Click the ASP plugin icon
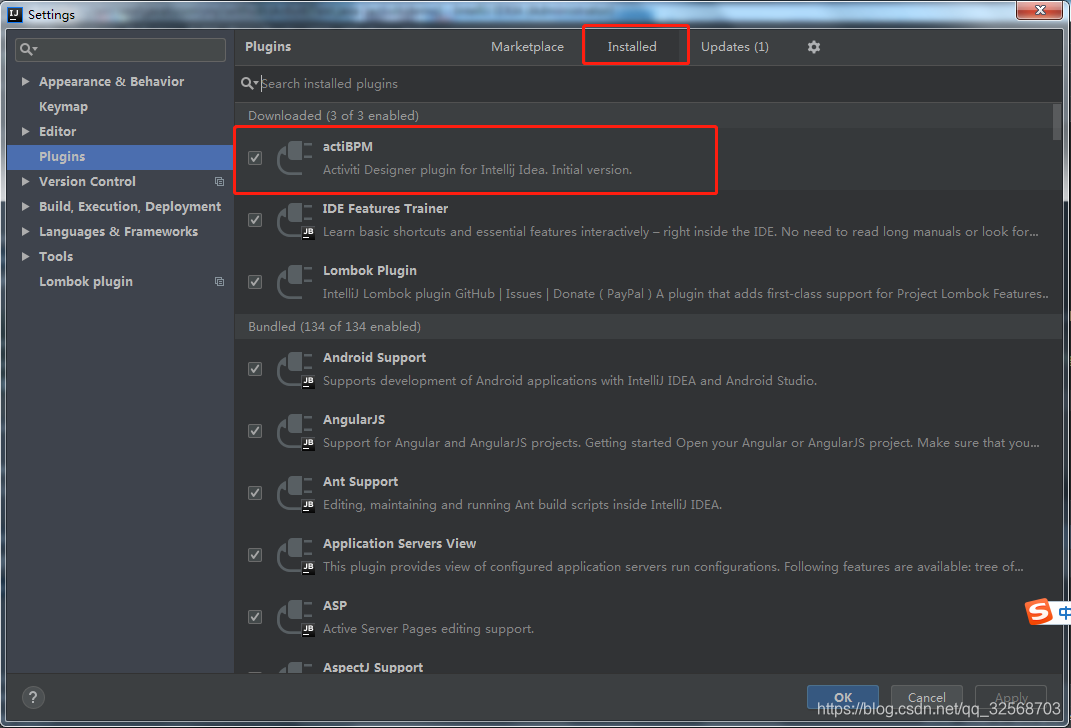This screenshot has height=728, width=1071. coord(294,617)
